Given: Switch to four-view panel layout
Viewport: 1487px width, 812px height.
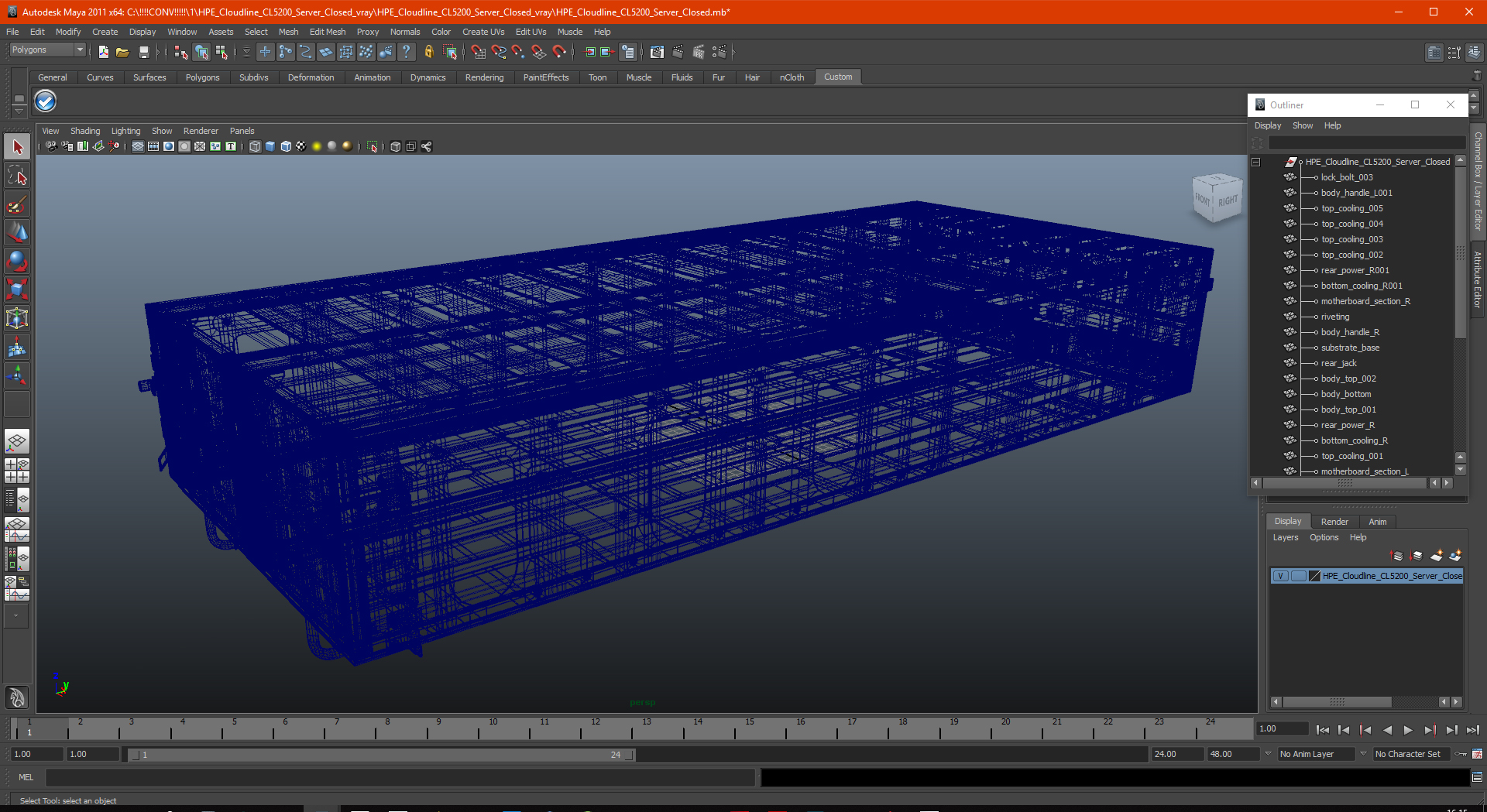Looking at the screenshot, I should pos(17,471).
